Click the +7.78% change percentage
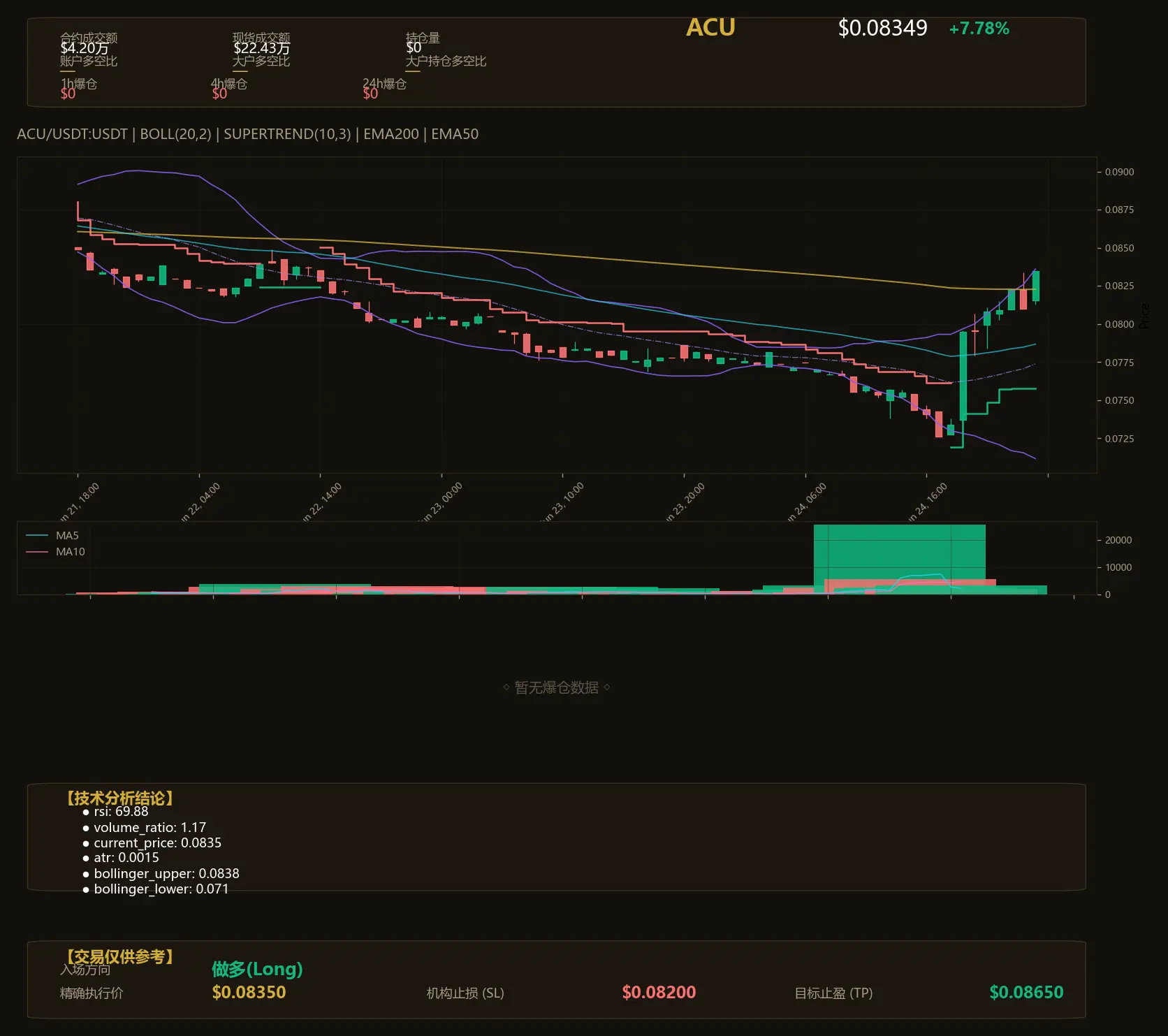 [x=979, y=29]
